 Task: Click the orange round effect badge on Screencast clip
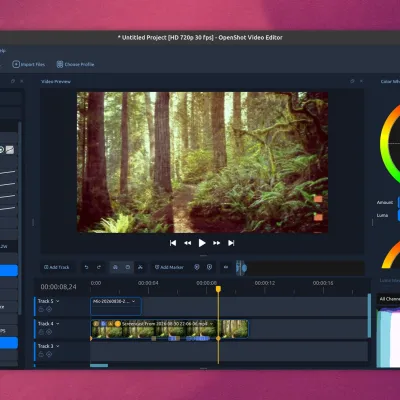118,324
